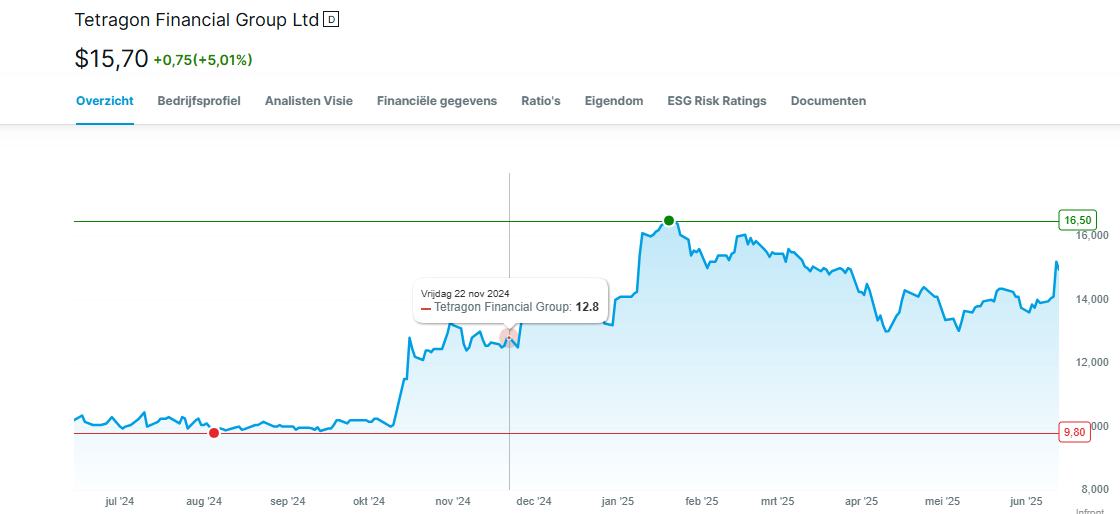Click the boxed D icon beside company name
The width and height of the screenshot is (1120, 514).
click(331, 20)
